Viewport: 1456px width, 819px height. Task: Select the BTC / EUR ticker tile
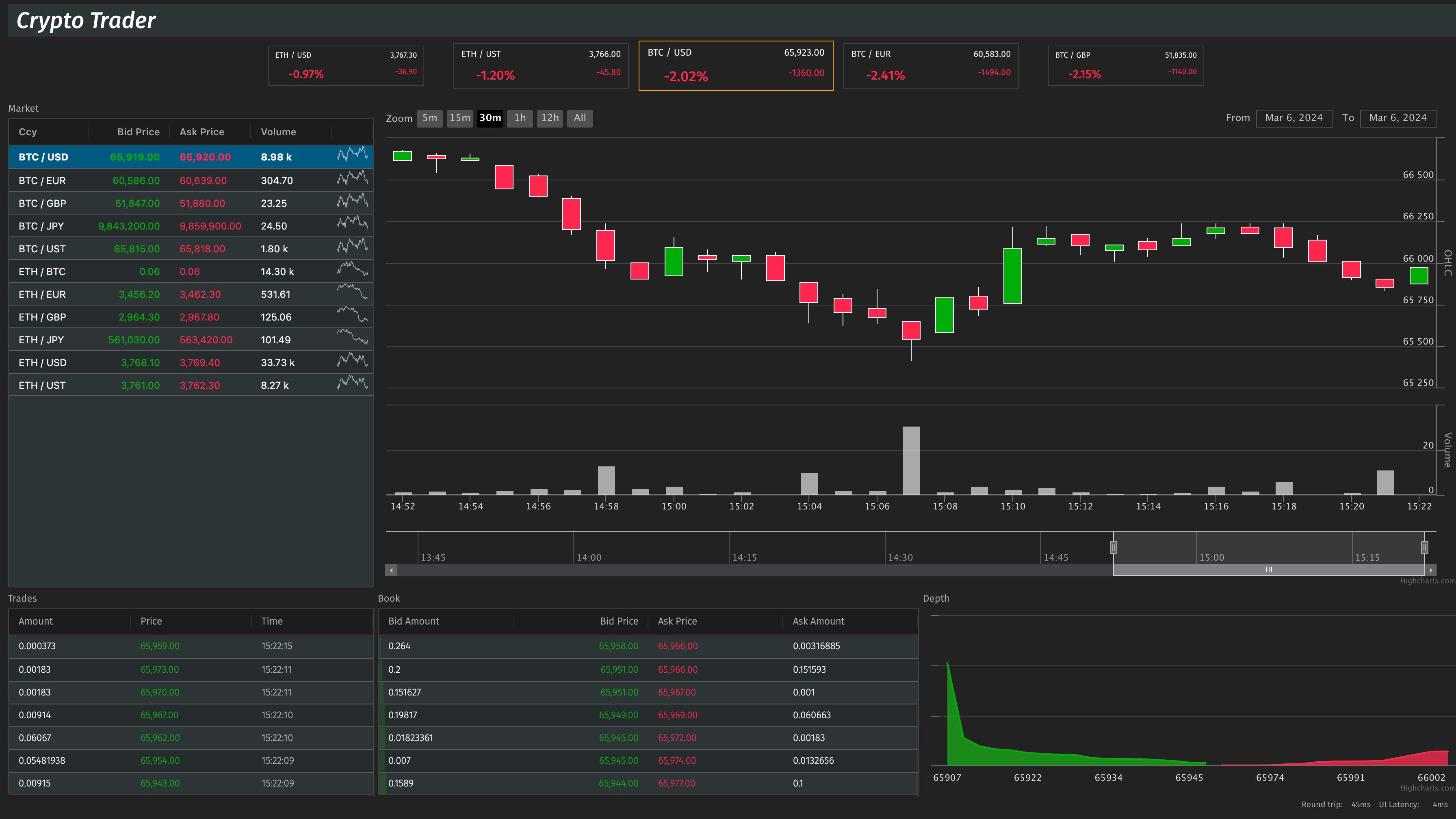click(x=930, y=65)
